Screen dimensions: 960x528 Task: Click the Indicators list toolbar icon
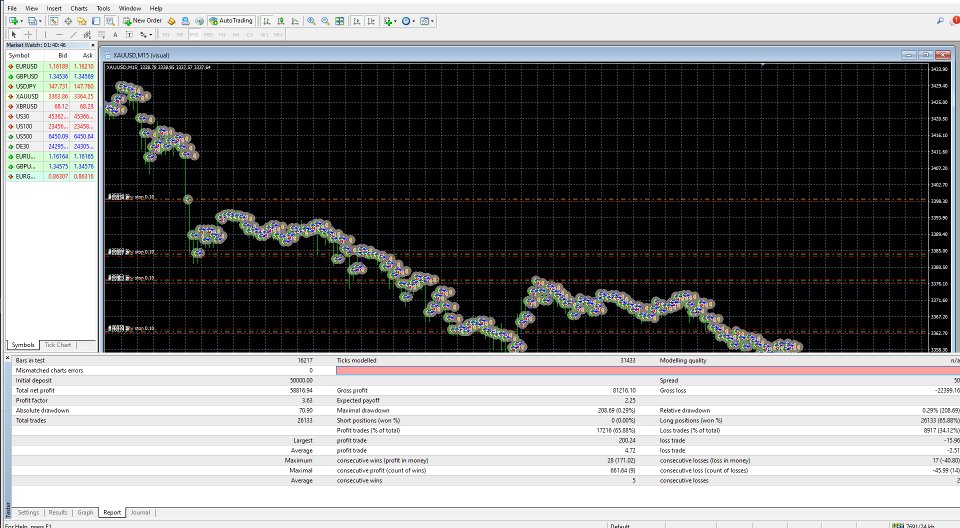click(x=387, y=21)
